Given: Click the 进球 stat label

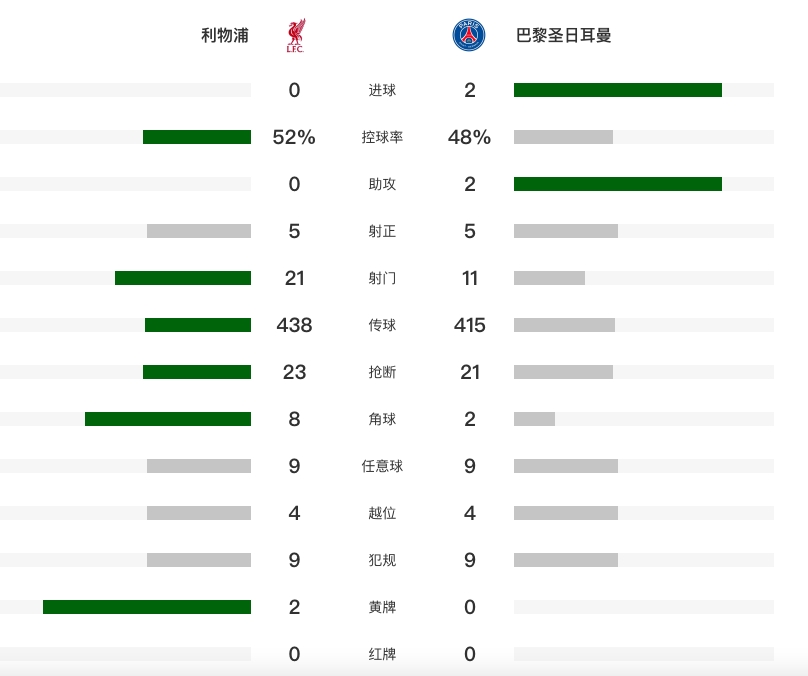Looking at the screenshot, I should (x=382, y=90).
